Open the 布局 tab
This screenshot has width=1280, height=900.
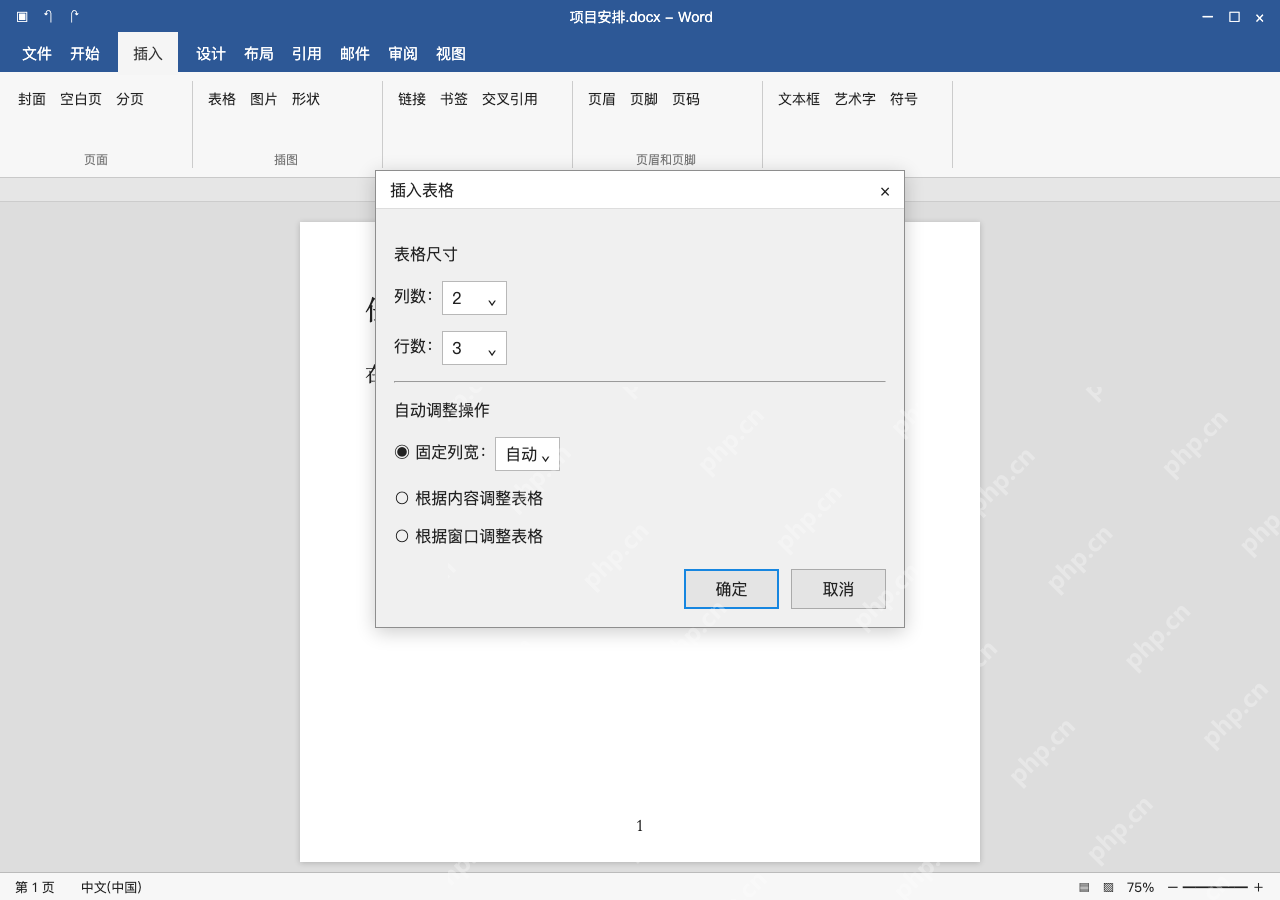(x=259, y=54)
